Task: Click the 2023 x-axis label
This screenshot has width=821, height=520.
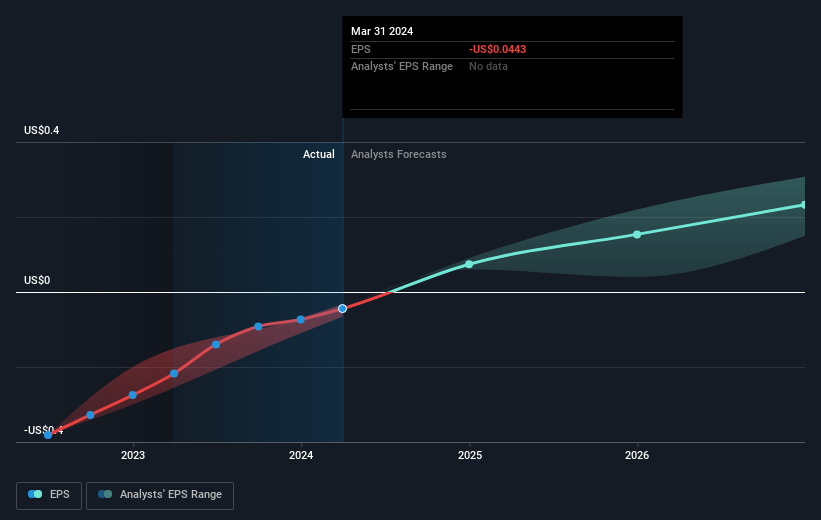Action: tap(132, 455)
